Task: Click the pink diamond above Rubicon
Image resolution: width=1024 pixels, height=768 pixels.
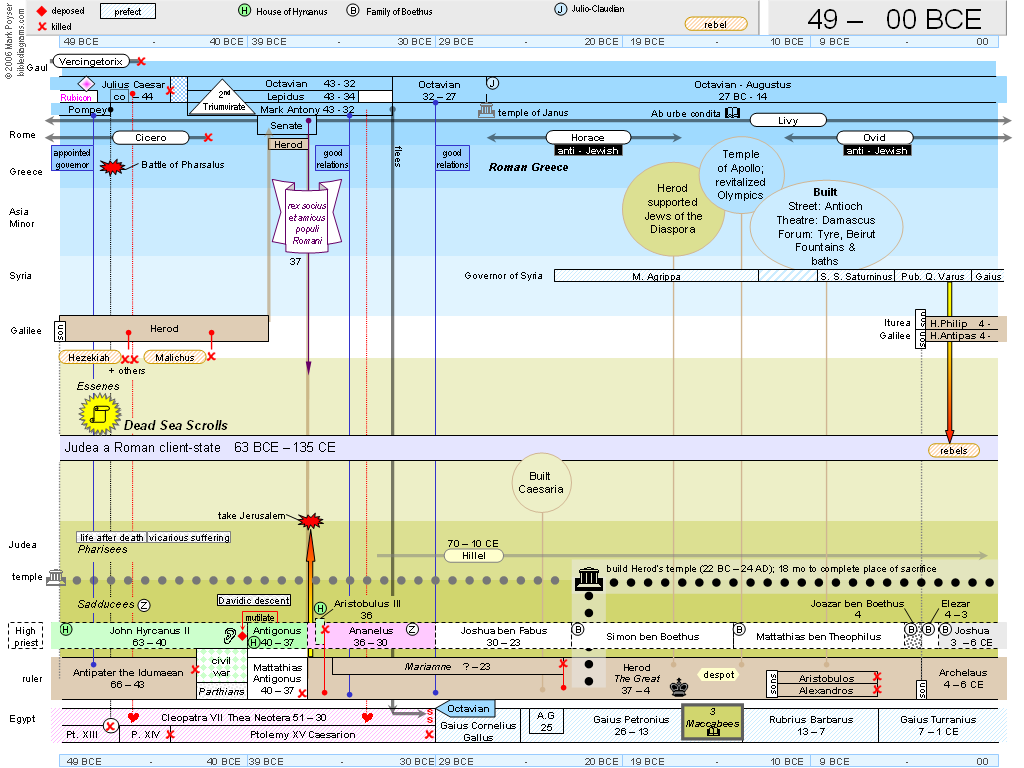Action: click(87, 83)
